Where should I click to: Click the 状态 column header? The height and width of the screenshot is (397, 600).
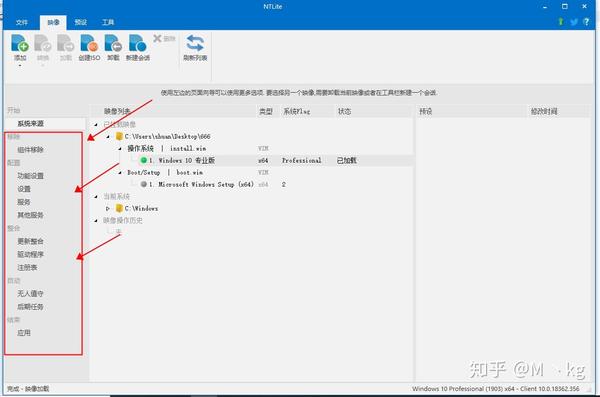(x=374, y=111)
